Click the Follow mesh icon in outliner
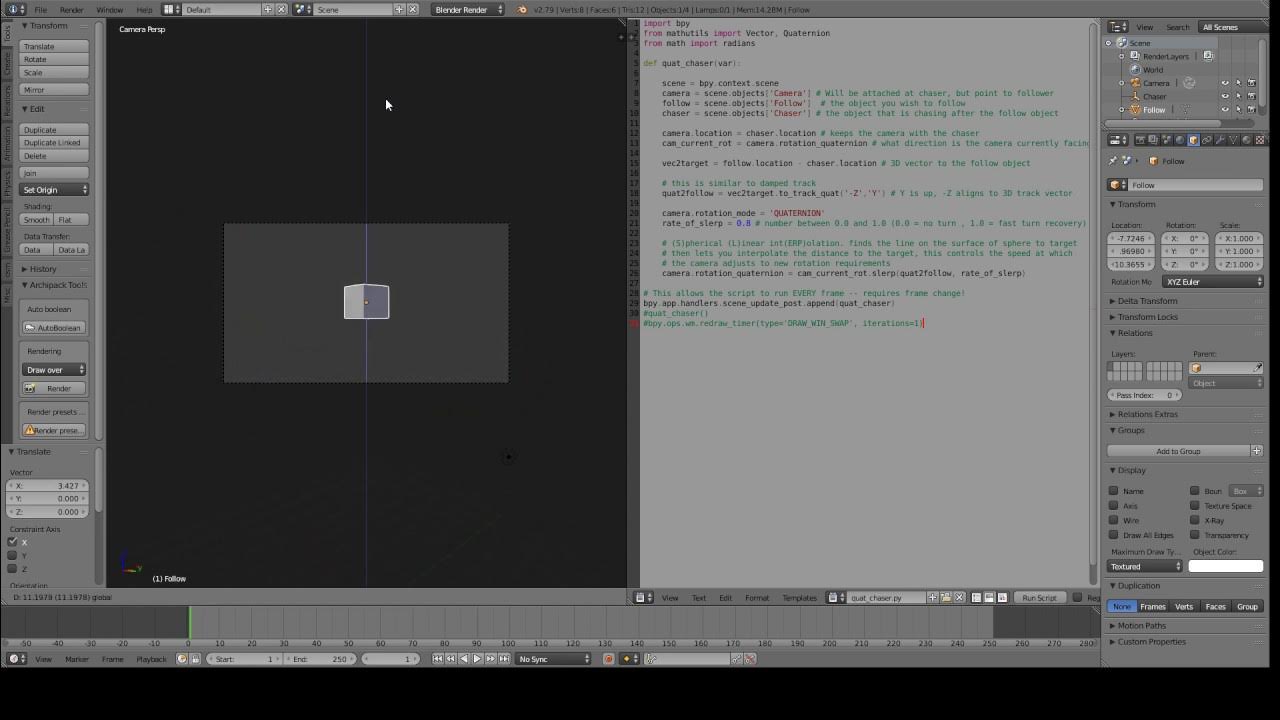This screenshot has height=720, width=1280. tap(1134, 110)
